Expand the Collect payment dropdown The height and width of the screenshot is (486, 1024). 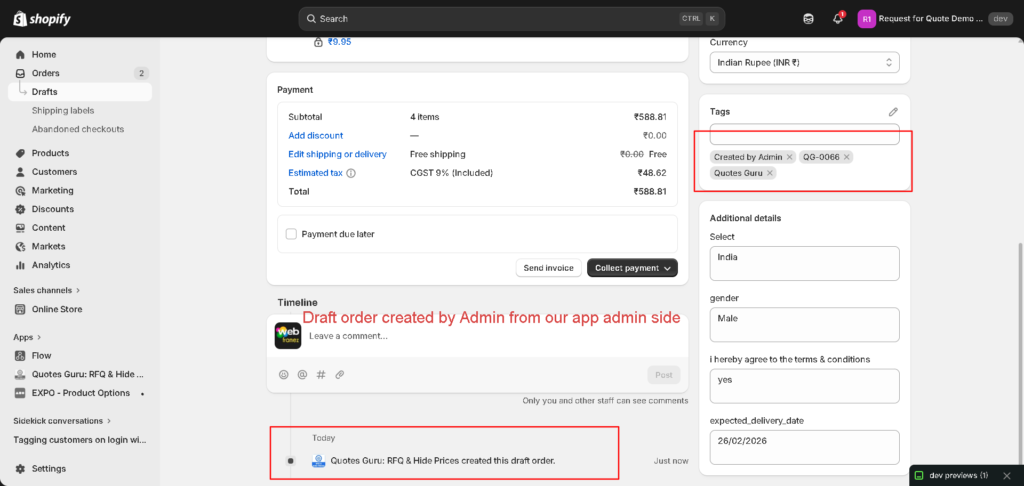pyautogui.click(x=667, y=268)
